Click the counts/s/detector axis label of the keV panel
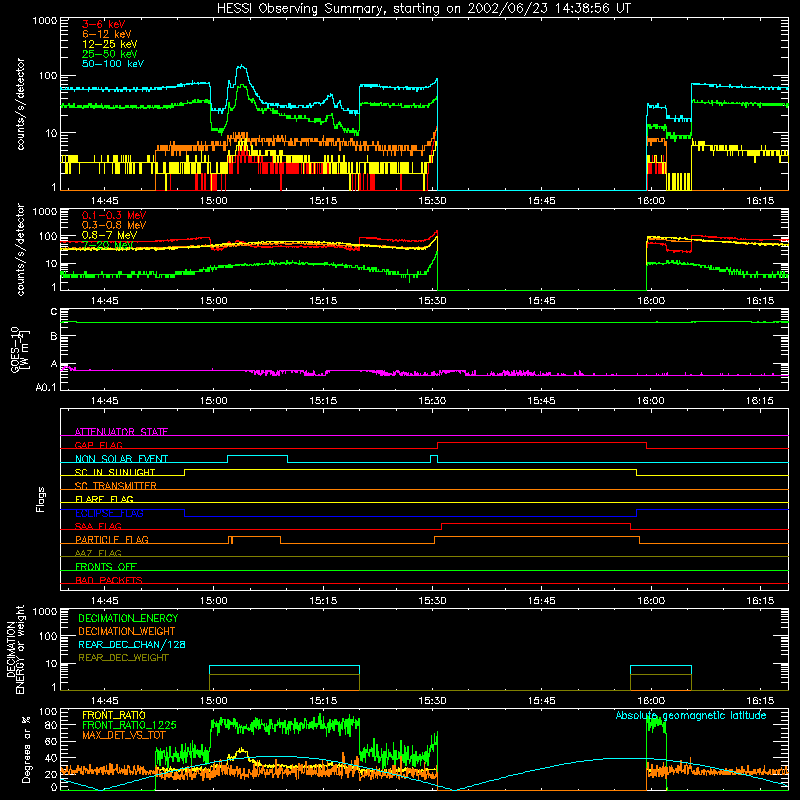The width and height of the screenshot is (800, 800). tap(20, 104)
